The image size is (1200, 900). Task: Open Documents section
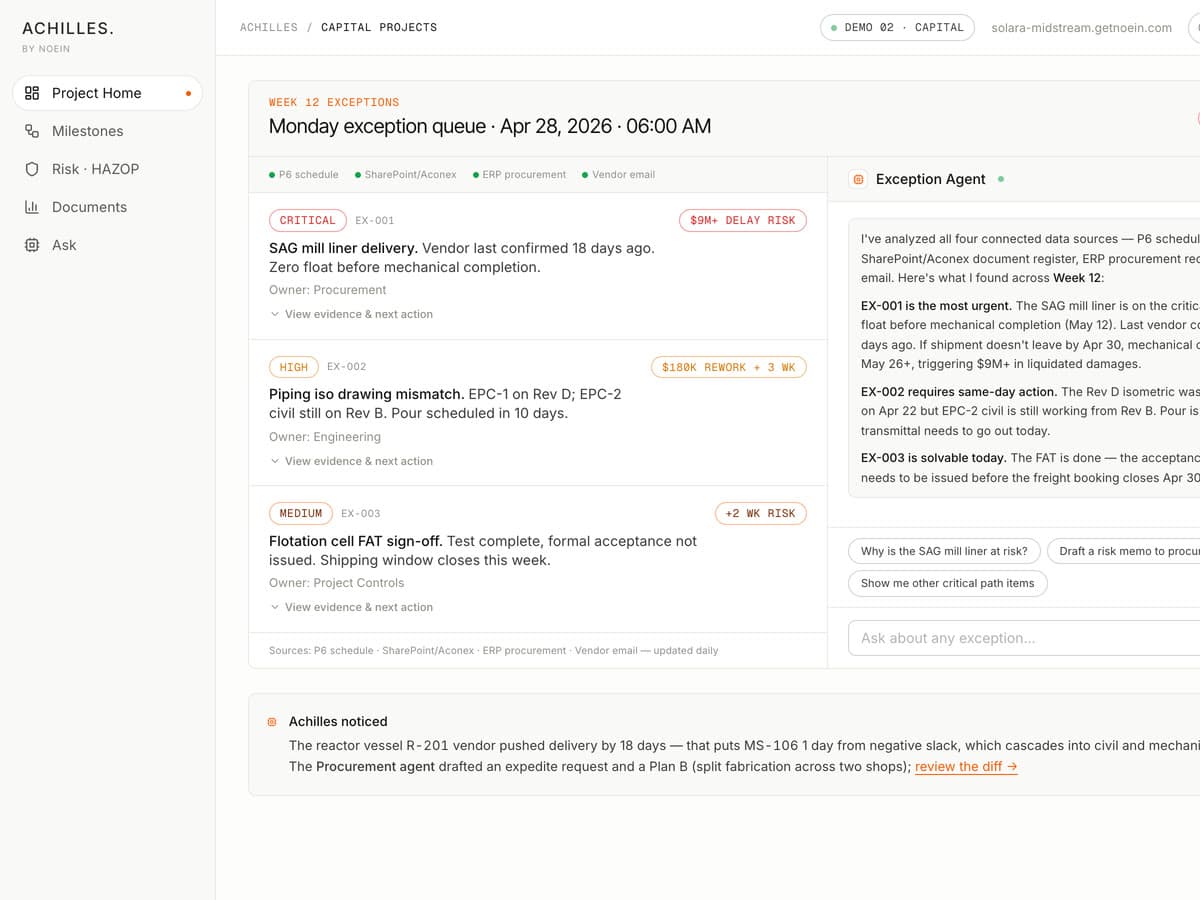[x=107, y=207]
